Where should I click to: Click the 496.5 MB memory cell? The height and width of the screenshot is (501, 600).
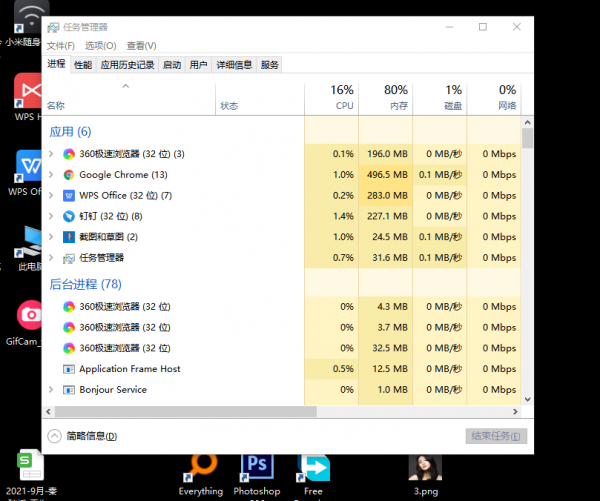pos(386,175)
